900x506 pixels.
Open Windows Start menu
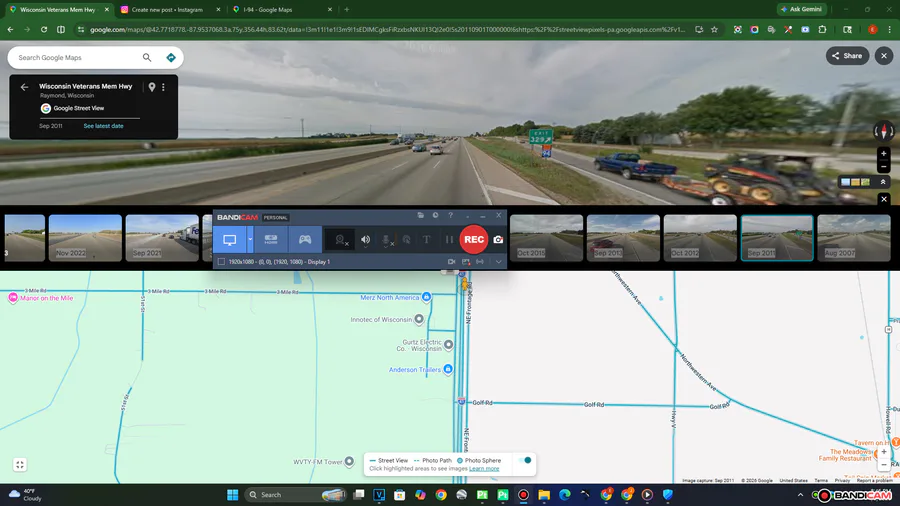click(232, 495)
